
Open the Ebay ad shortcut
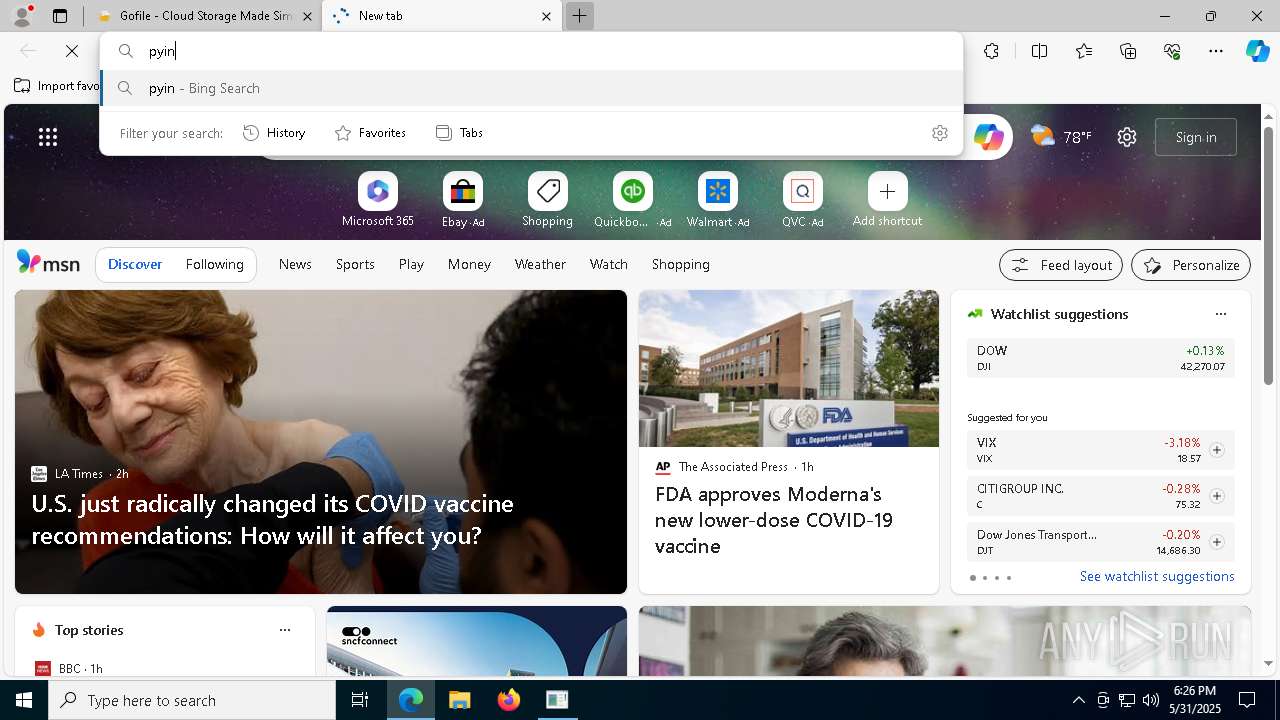[463, 200]
